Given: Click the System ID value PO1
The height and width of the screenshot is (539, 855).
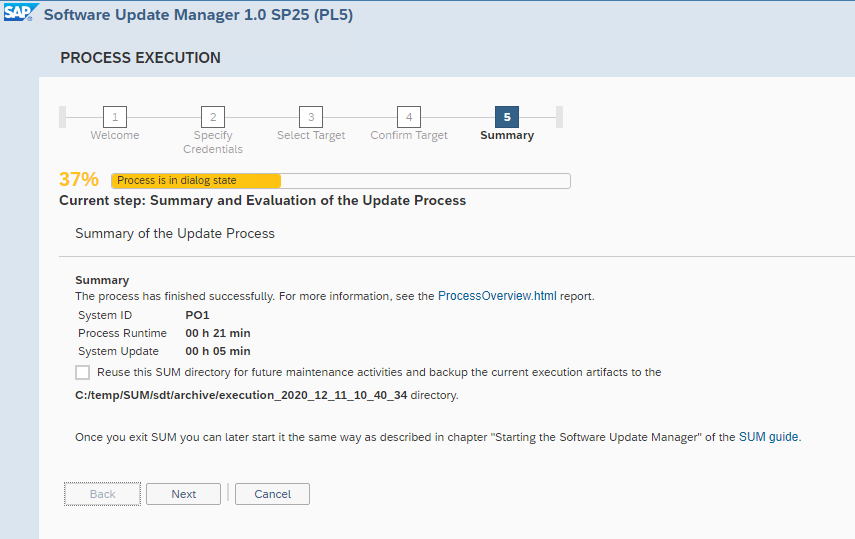Looking at the screenshot, I should pos(198,315).
